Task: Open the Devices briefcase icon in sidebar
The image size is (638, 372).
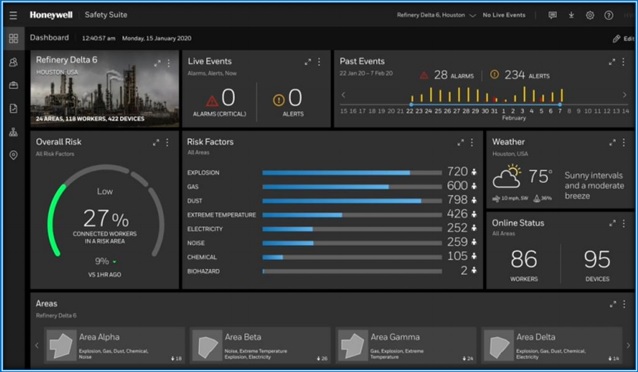Action: click(x=13, y=85)
